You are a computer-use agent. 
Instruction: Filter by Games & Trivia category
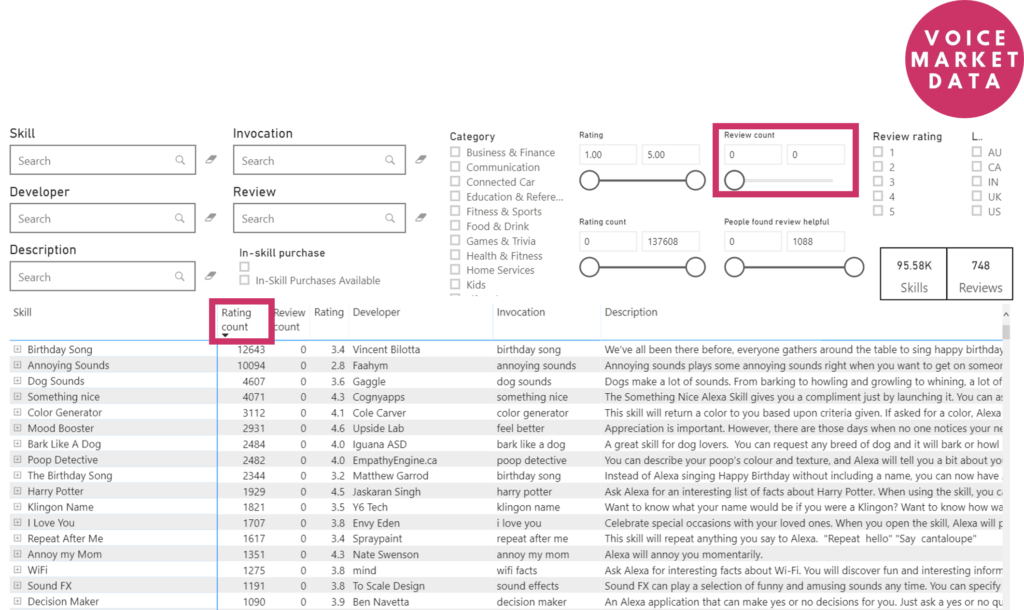(455, 240)
